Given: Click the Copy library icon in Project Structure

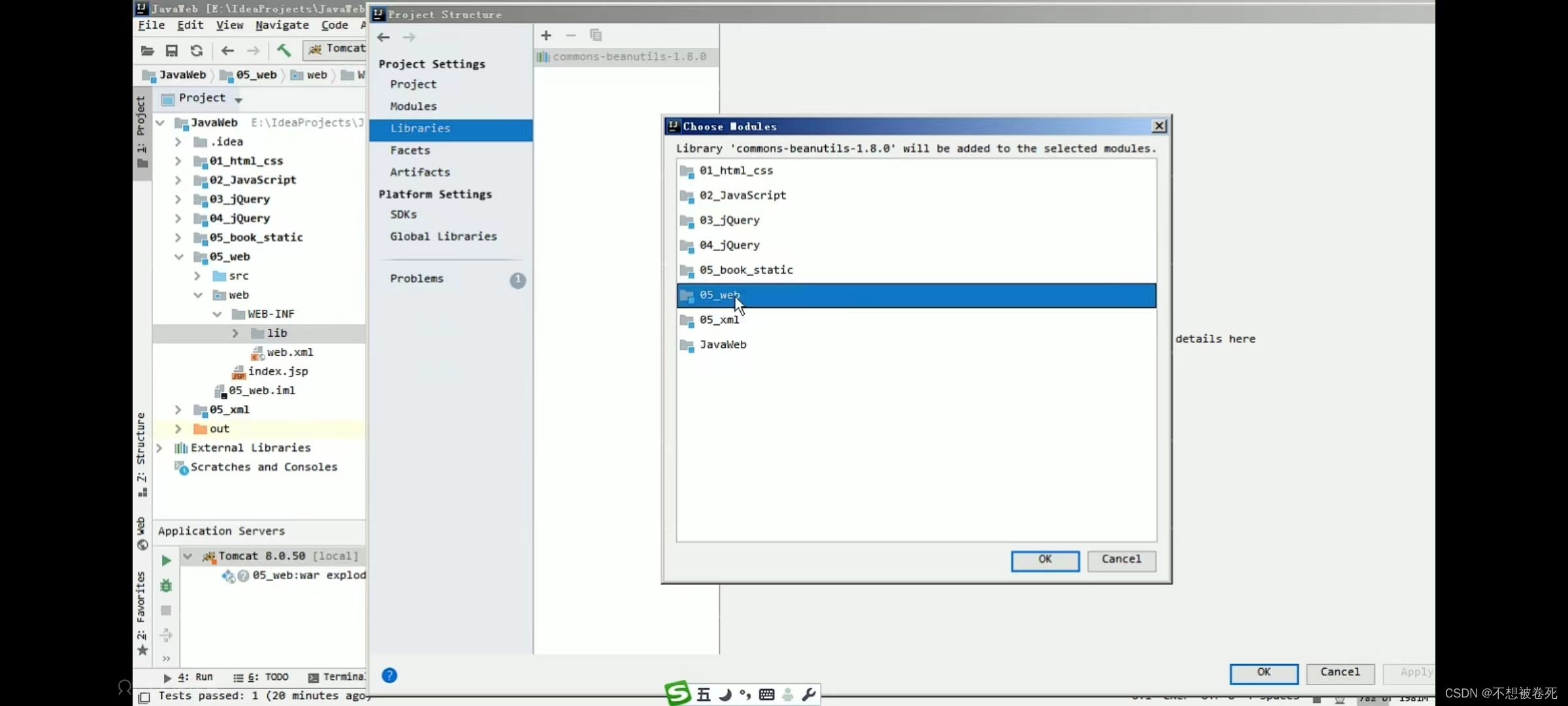Looking at the screenshot, I should coord(595,35).
